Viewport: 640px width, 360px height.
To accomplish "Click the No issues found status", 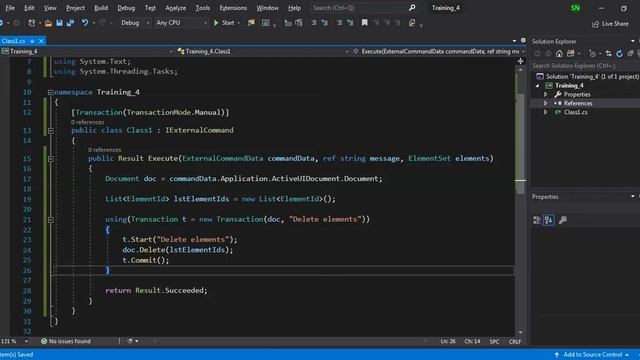I will tap(66, 341).
